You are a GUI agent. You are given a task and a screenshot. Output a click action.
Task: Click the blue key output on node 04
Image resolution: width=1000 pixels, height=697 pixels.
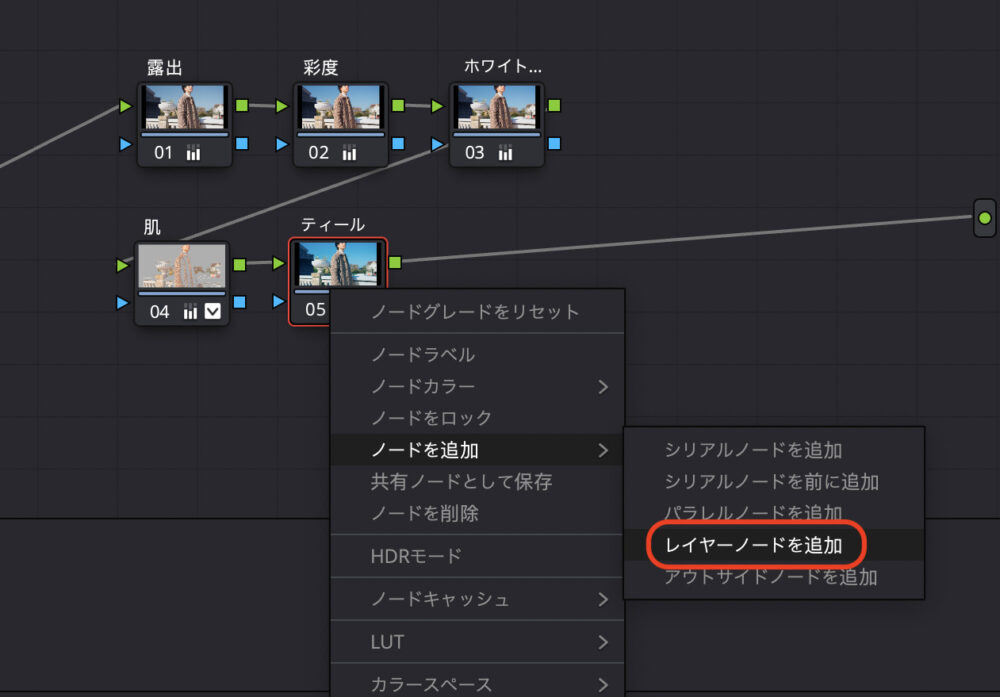[240, 301]
